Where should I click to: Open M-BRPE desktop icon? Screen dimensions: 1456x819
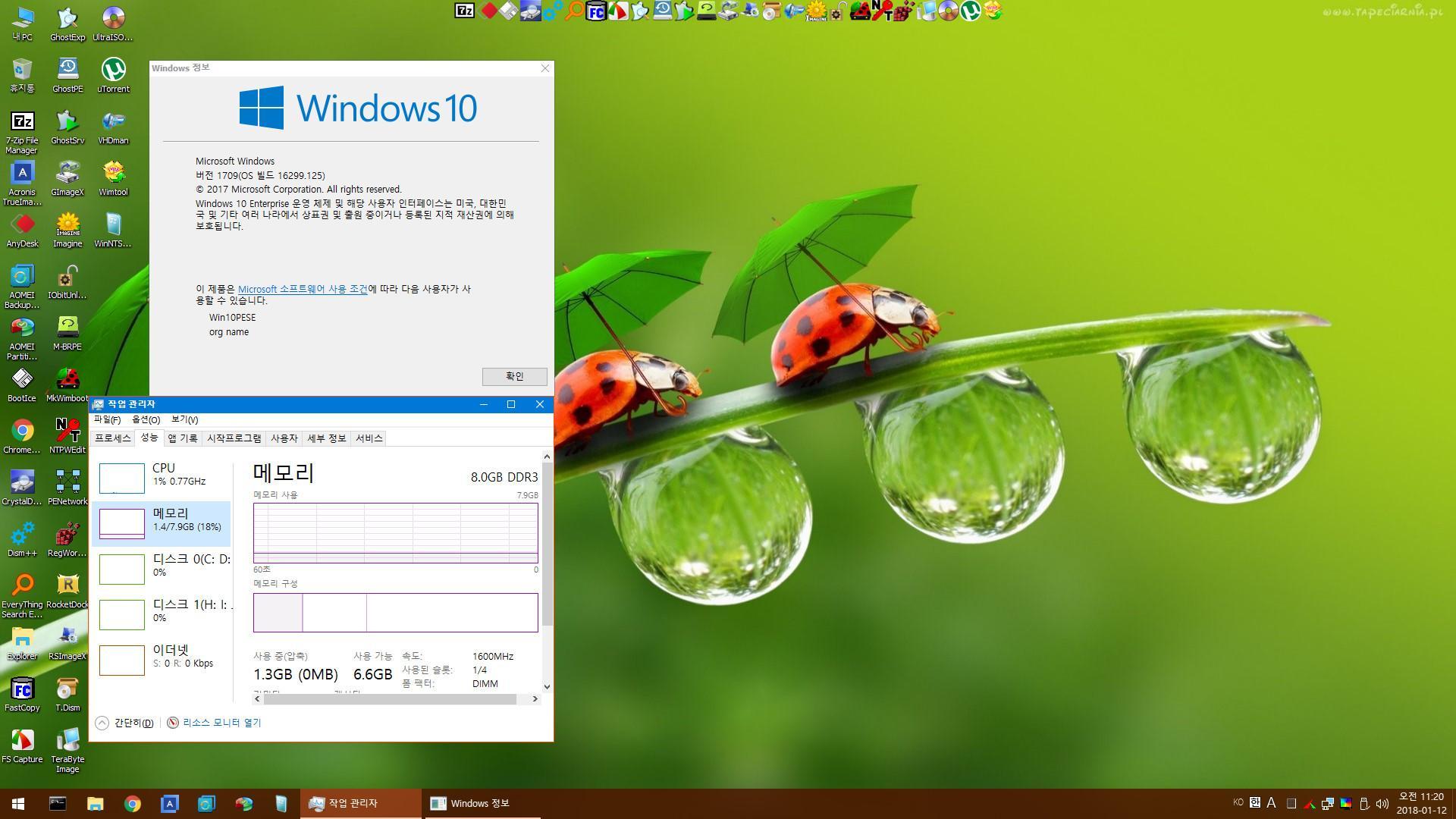67,333
